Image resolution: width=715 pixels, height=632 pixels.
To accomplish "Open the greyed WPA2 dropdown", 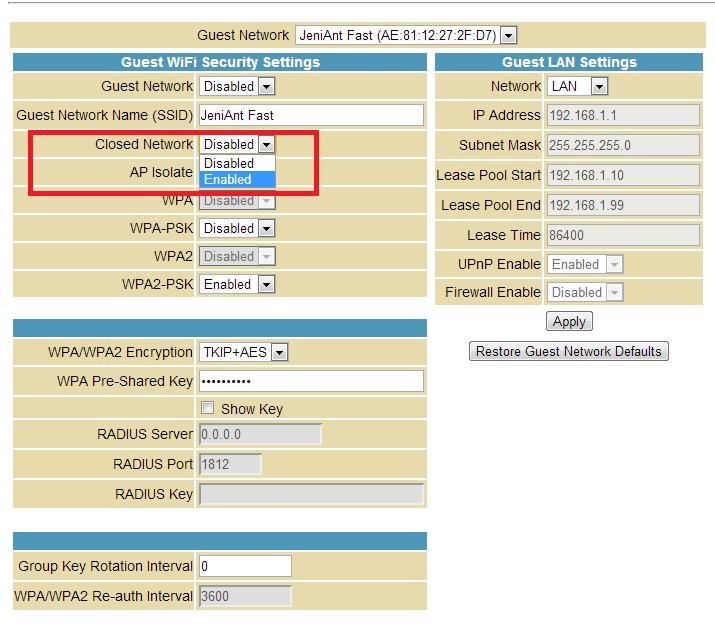I will click(x=237, y=256).
